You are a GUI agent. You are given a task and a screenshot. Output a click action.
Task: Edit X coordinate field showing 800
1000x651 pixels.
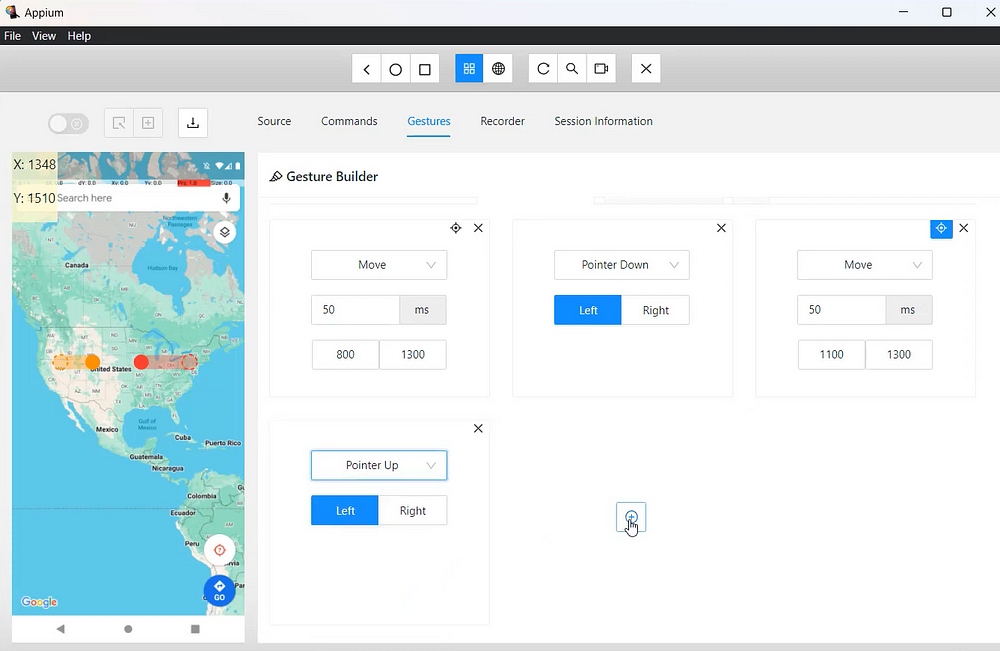click(x=346, y=355)
